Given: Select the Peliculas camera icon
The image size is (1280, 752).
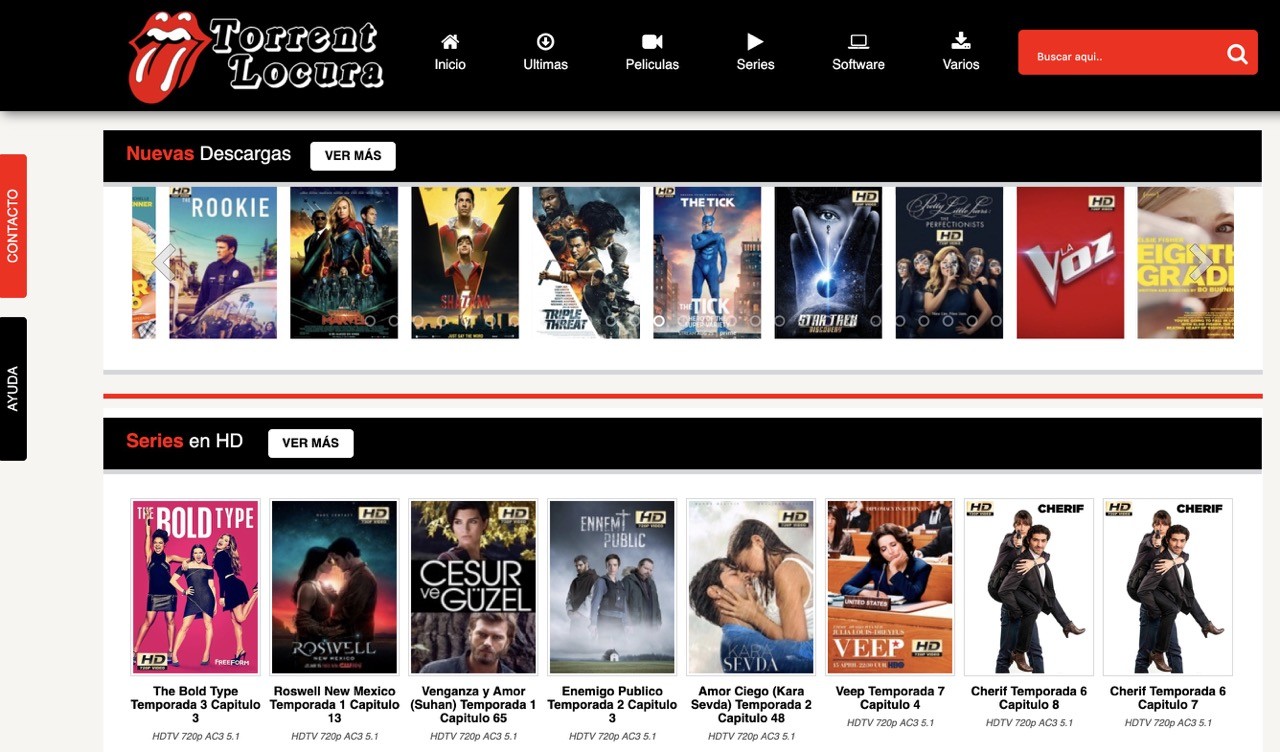Looking at the screenshot, I should pyautogui.click(x=652, y=43).
